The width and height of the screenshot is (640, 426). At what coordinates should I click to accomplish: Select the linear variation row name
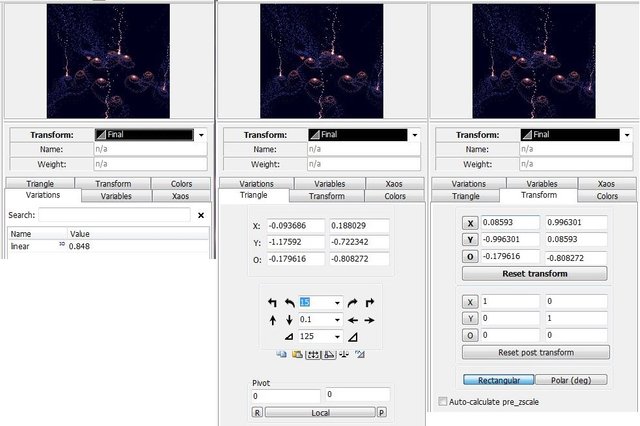pos(20,246)
